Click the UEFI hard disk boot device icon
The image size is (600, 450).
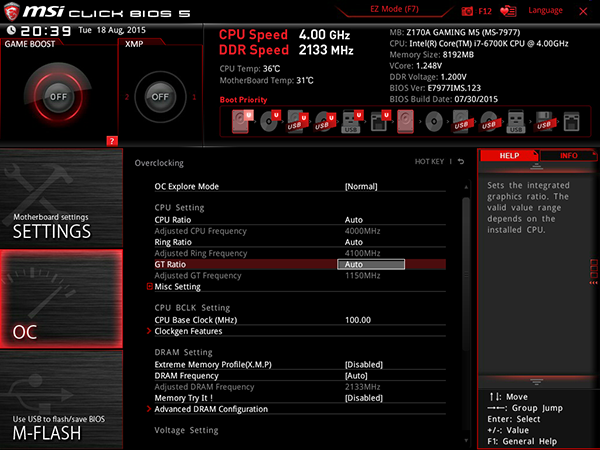242,121
